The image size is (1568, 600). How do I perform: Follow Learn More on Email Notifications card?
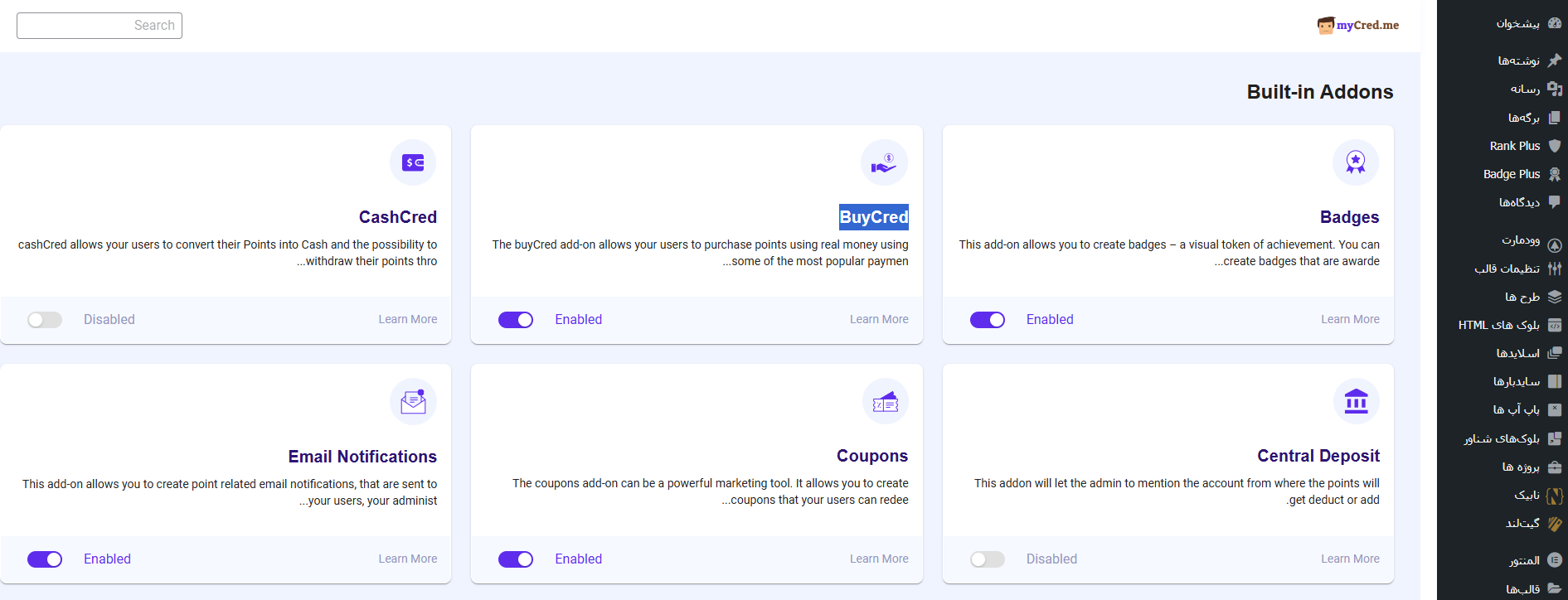408,559
